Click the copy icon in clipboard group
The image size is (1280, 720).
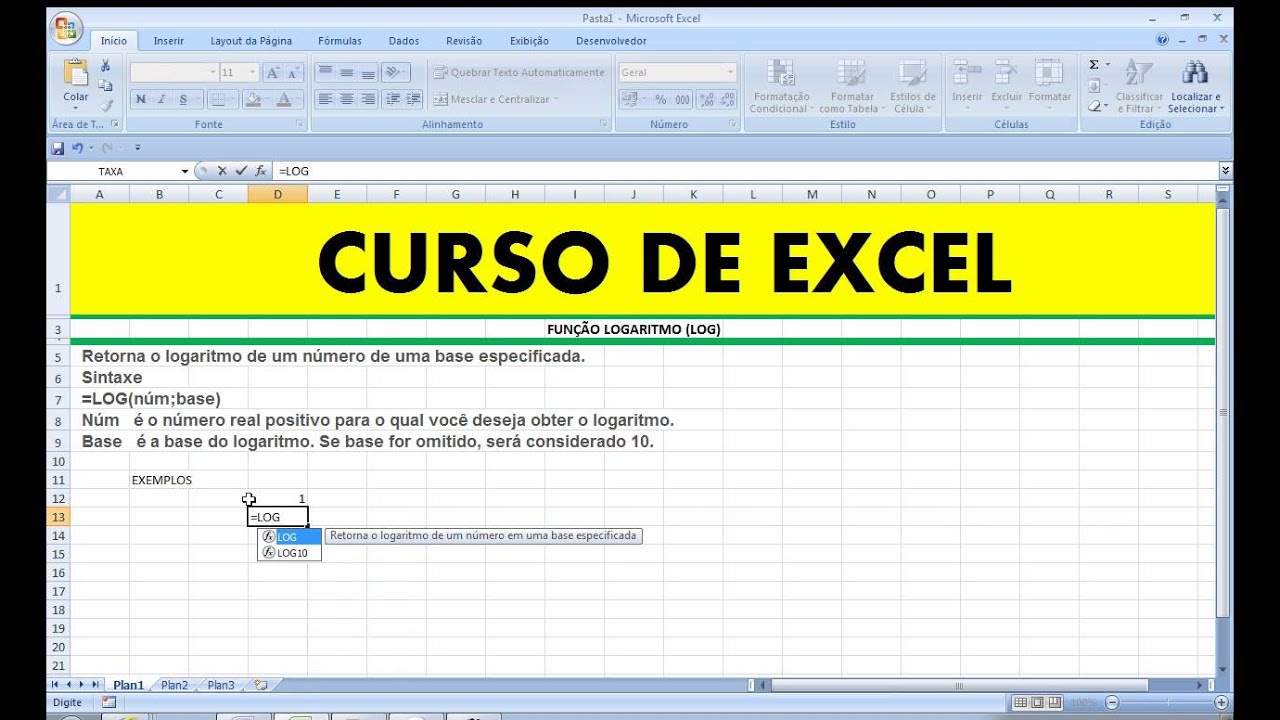[105, 85]
